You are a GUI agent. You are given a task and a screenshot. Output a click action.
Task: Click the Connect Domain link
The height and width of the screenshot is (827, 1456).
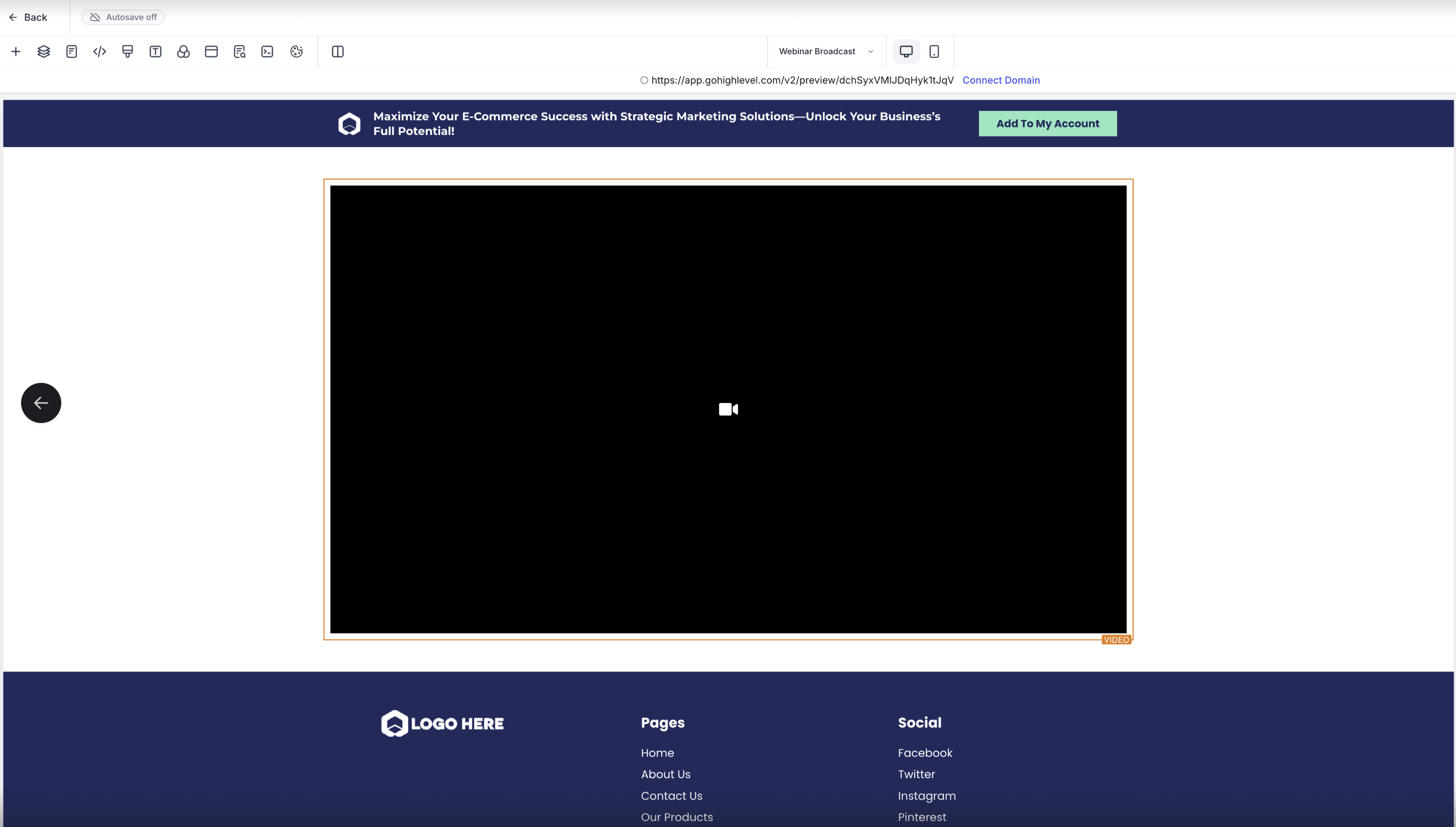(x=1001, y=80)
